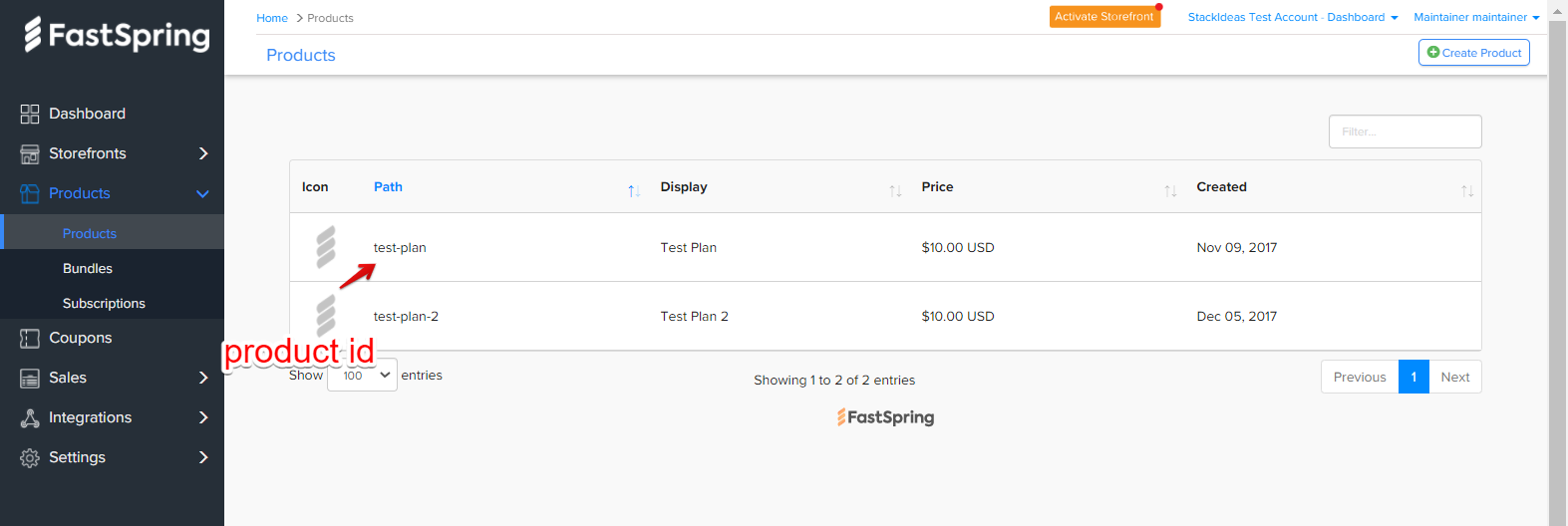
Task: Click the FastSpring logo in sidebar
Action: [117, 35]
